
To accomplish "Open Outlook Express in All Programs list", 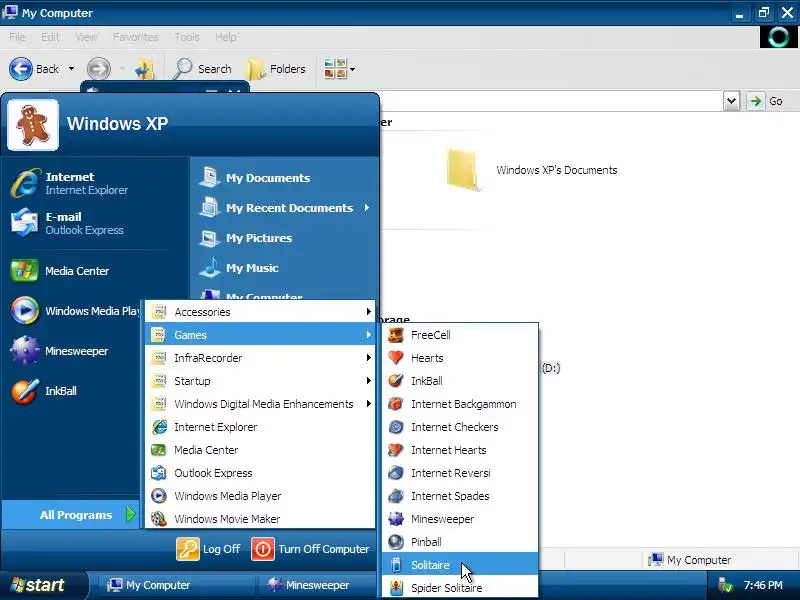I will click(x=260, y=473).
